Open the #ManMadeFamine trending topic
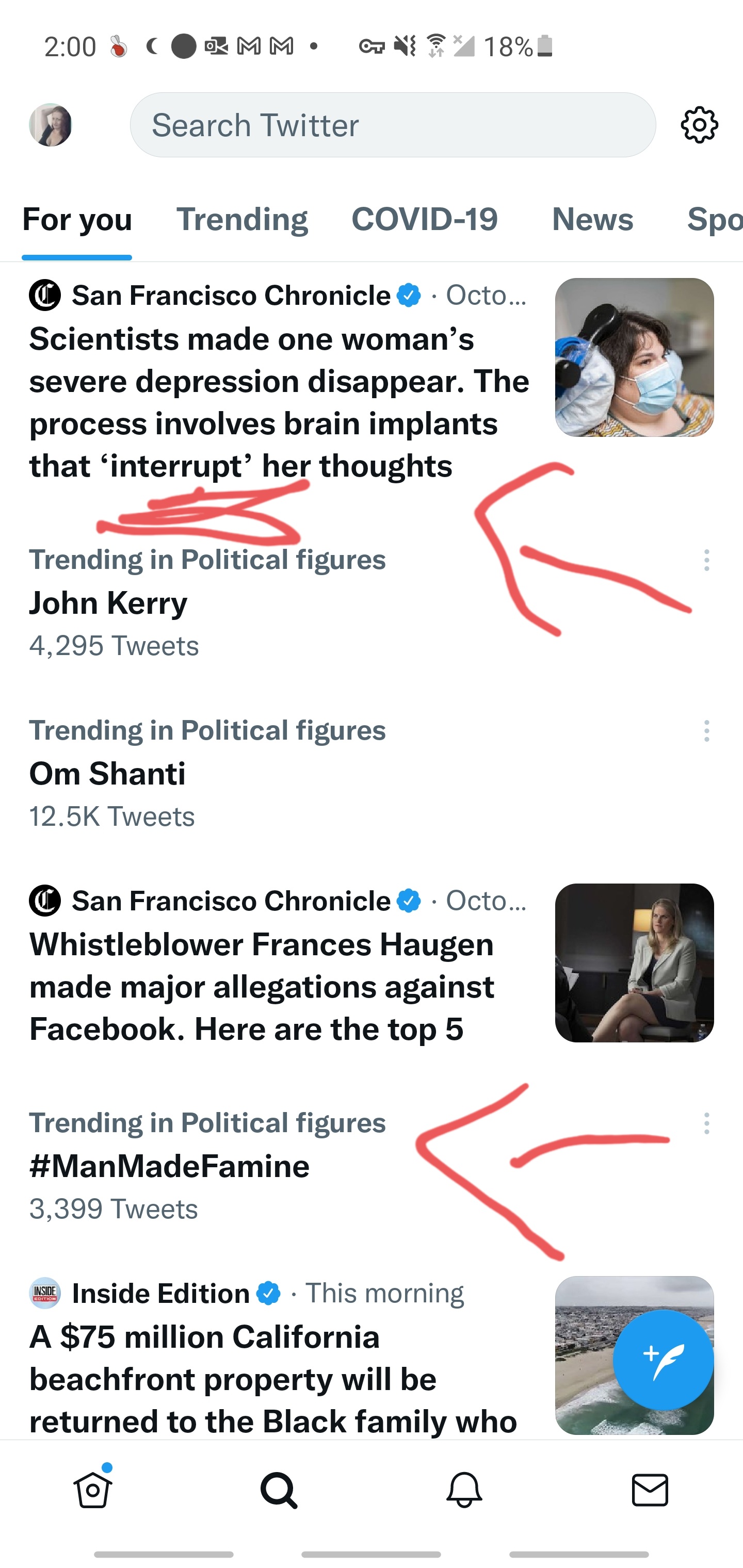This screenshot has height=1568, width=743. coord(169,1166)
